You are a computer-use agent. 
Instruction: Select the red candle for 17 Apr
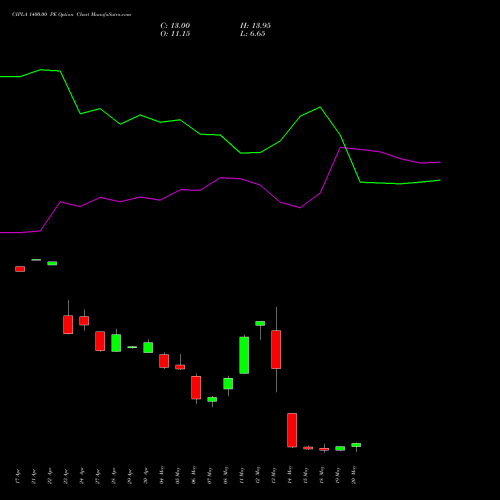pos(20,269)
